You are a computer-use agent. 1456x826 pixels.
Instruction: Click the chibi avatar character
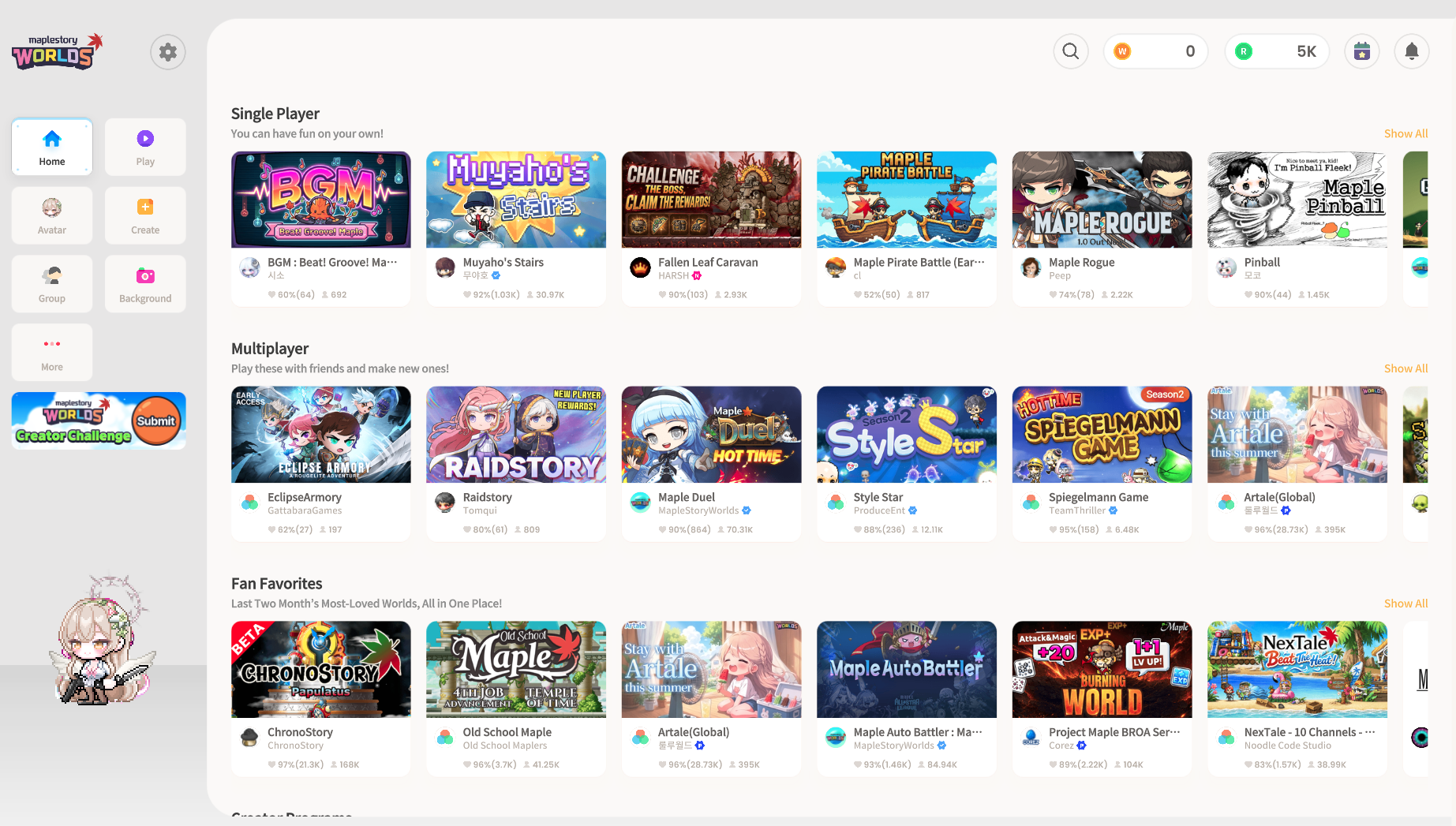point(103,641)
